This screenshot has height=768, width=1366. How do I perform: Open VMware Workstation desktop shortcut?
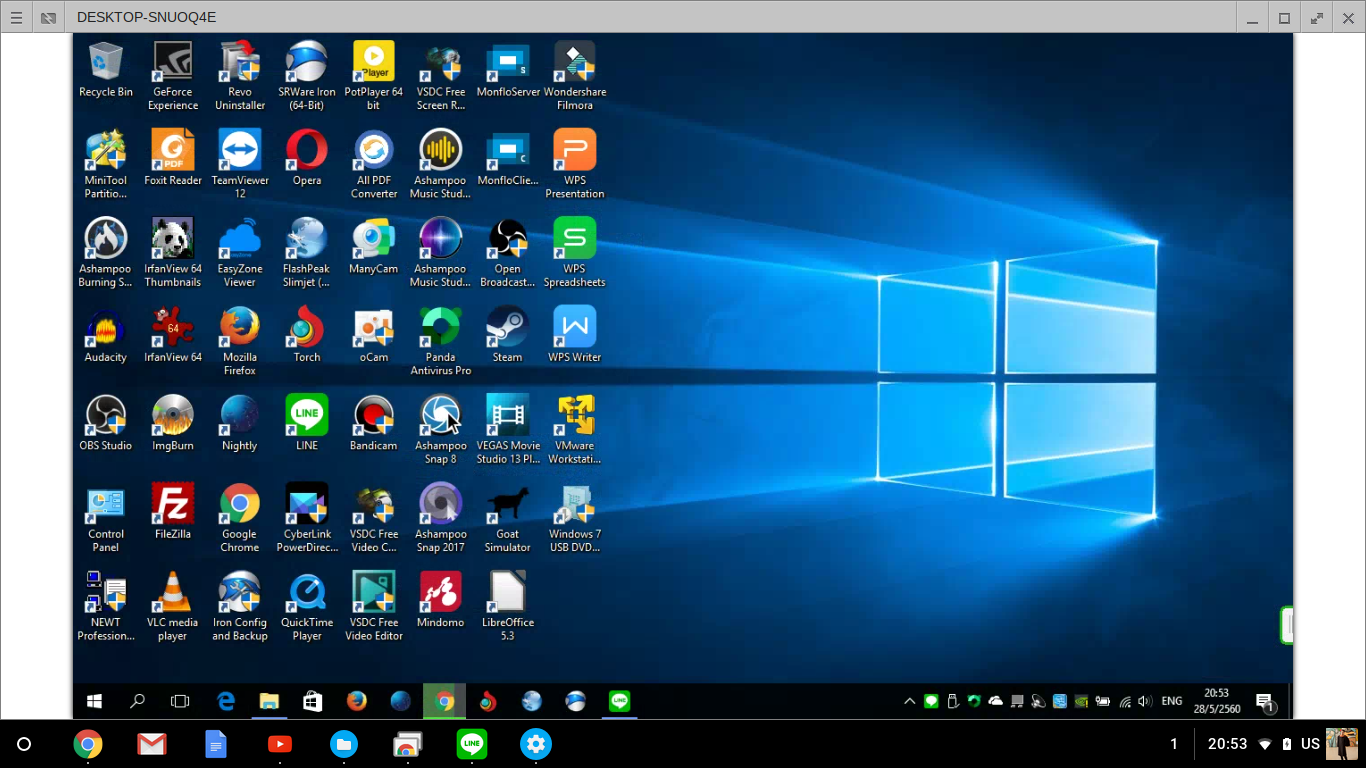point(575,429)
